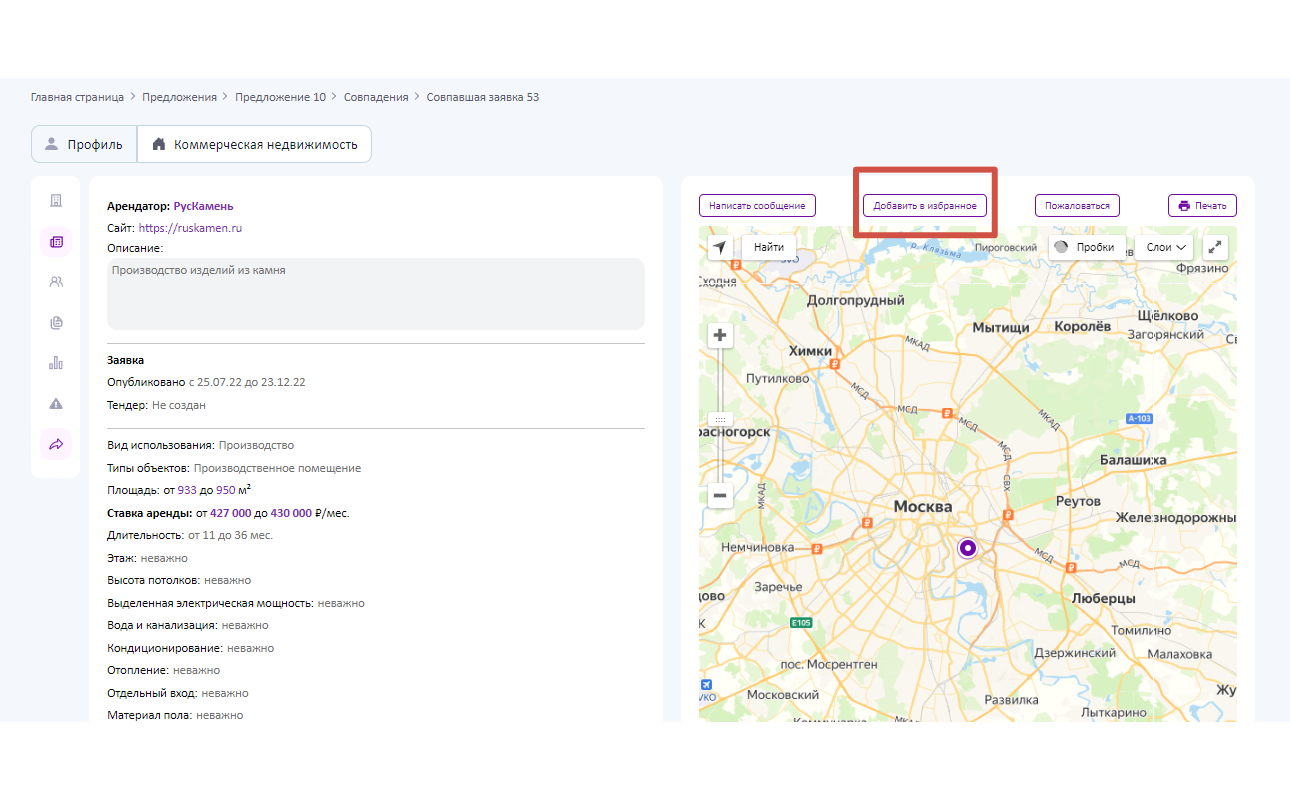Screen dimensions: 1290x800
Task: Click the Балашиха label on the map
Action: click(x=1133, y=460)
